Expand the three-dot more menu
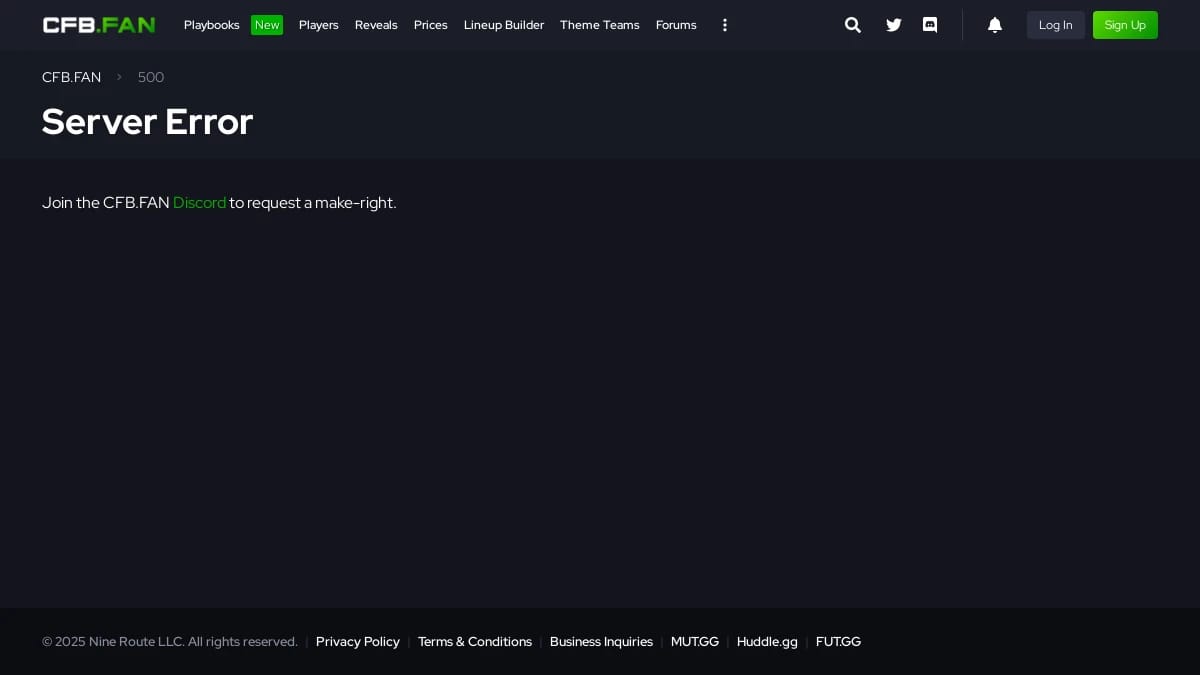Viewport: 1200px width, 675px height. point(725,25)
